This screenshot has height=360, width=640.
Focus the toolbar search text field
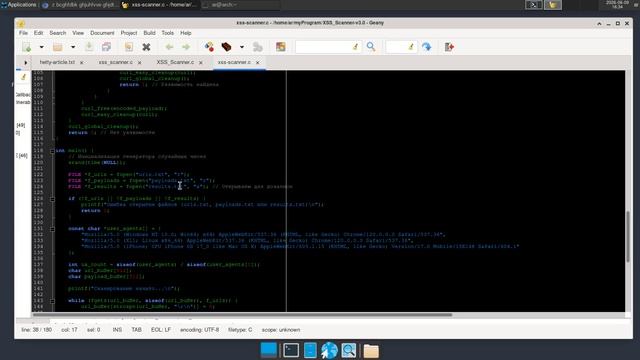click(x=323, y=47)
